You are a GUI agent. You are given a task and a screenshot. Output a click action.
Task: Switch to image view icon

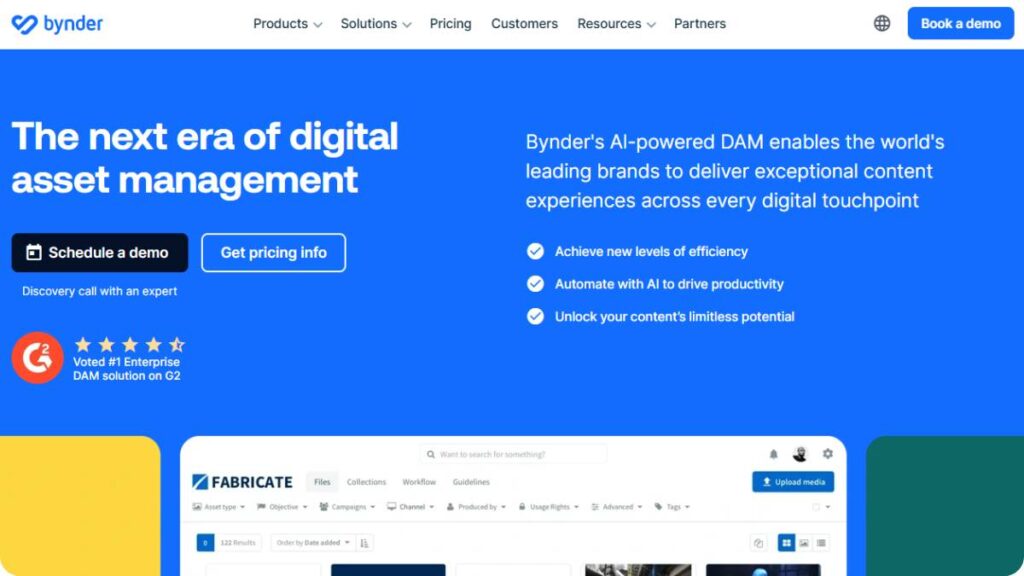pyautogui.click(x=804, y=543)
